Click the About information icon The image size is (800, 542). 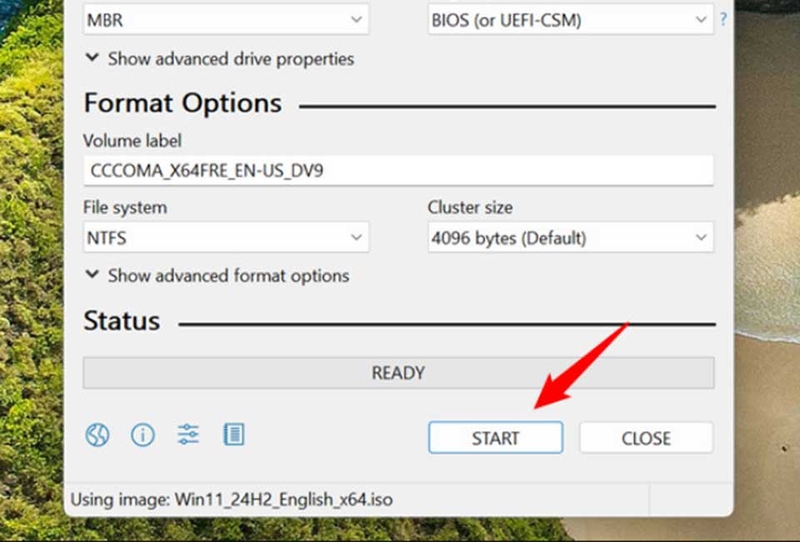[143, 435]
